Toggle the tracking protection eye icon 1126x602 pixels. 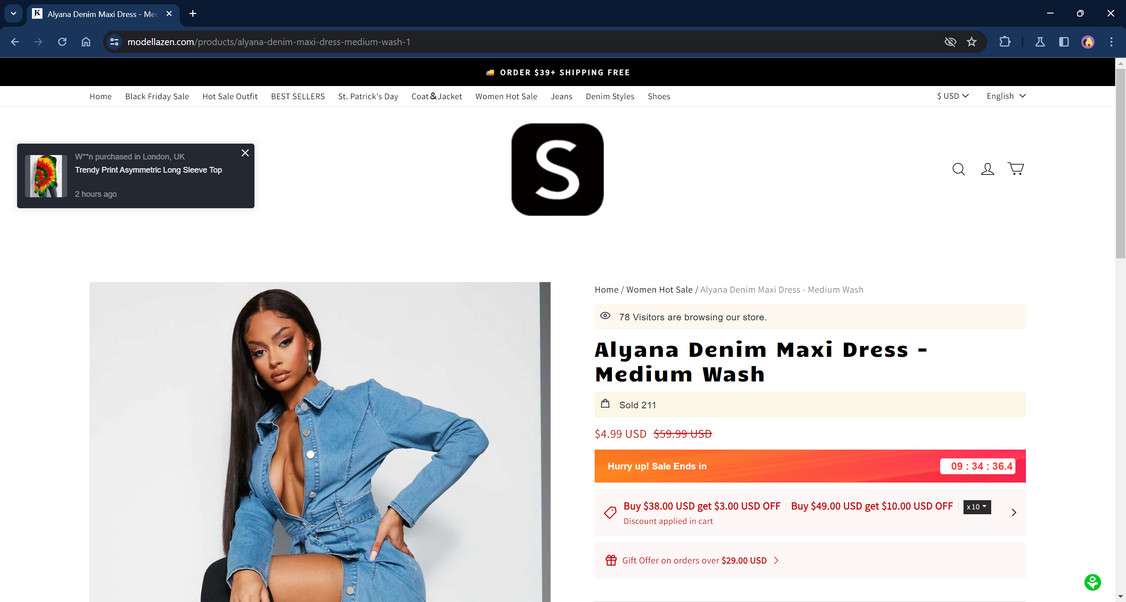click(x=950, y=42)
